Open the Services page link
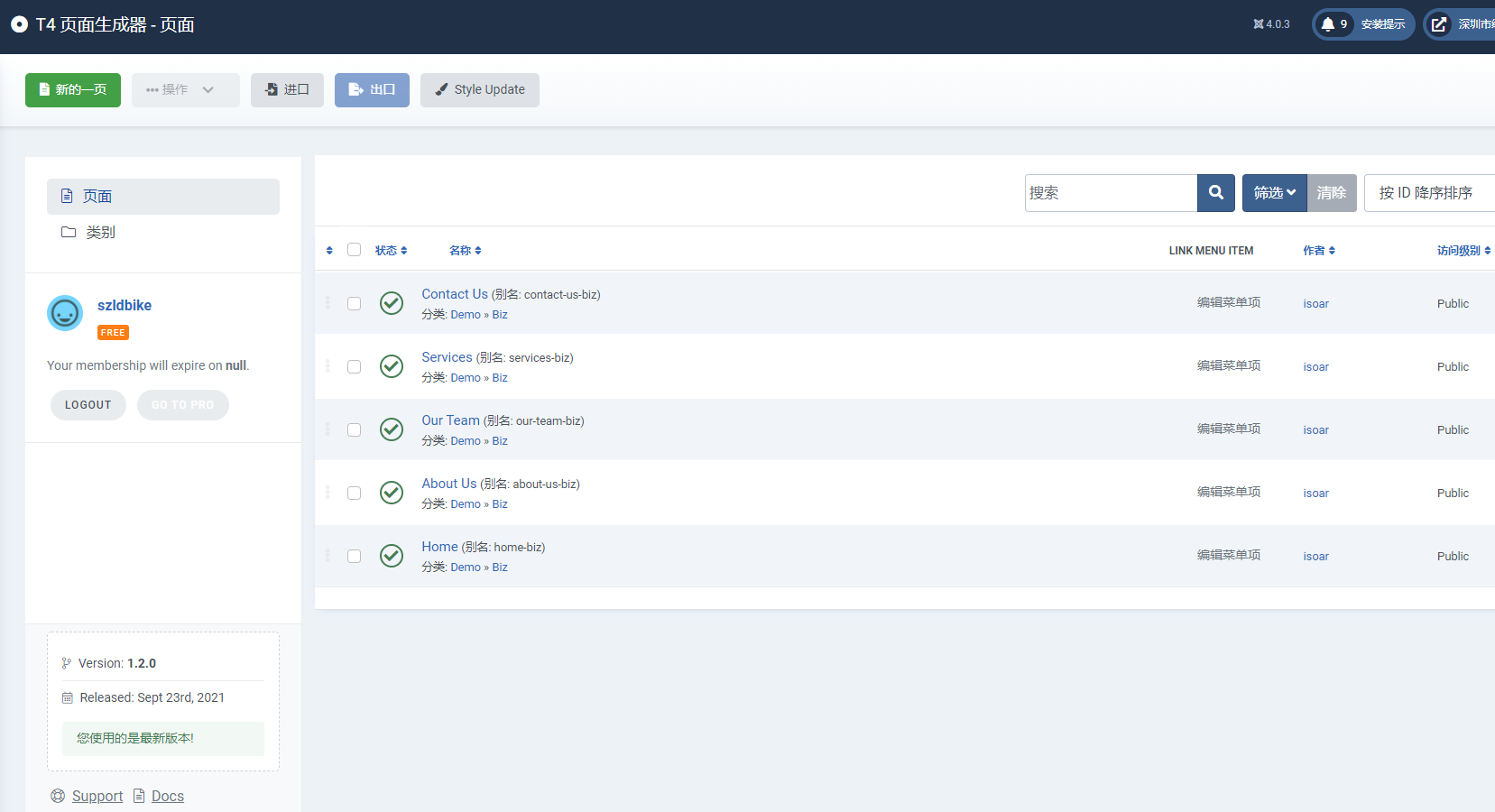Screen dimensions: 1495x812 coord(447,357)
